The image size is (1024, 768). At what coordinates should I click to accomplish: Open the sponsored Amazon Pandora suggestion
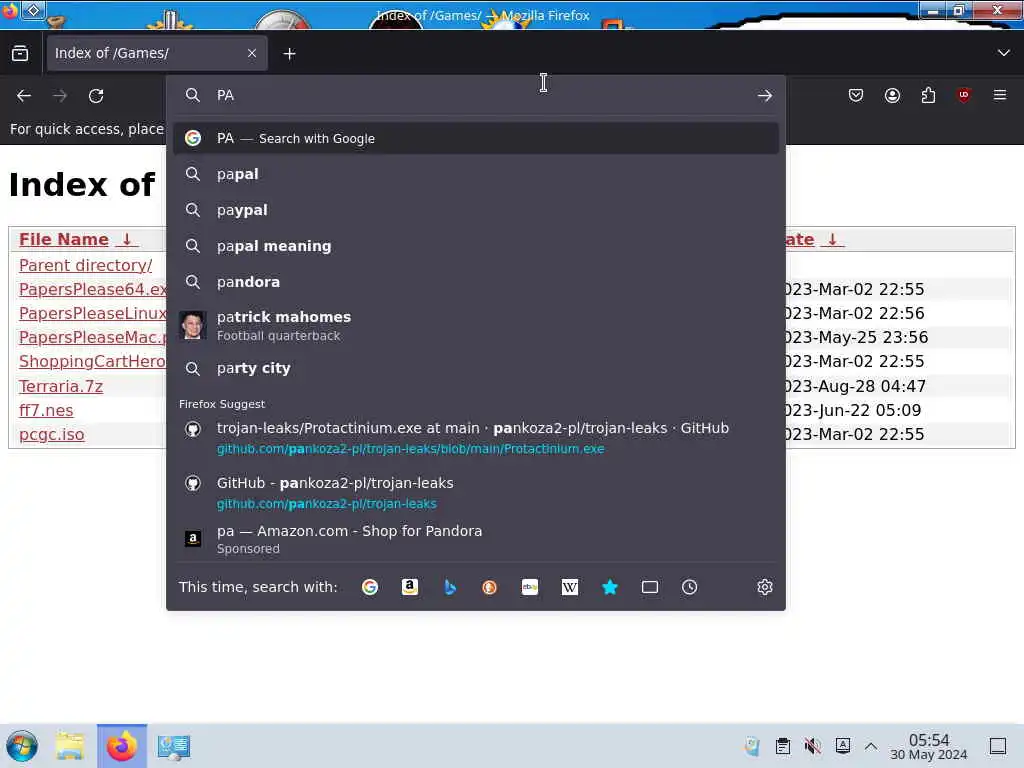click(475, 539)
